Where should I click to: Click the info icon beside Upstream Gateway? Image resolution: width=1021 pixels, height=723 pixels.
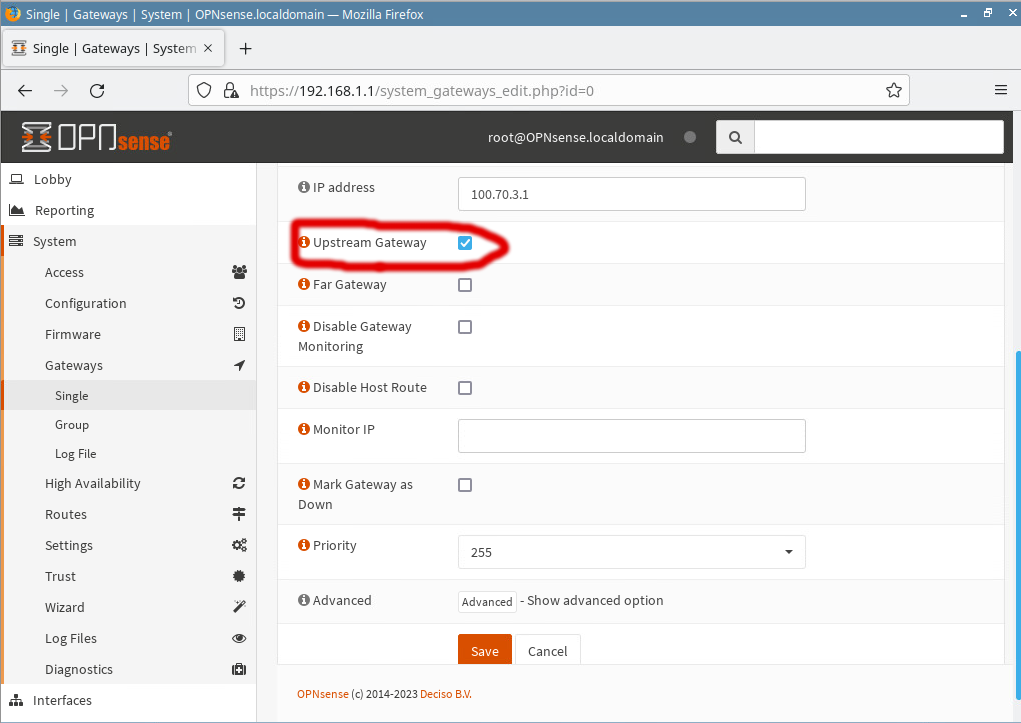[x=304, y=243]
